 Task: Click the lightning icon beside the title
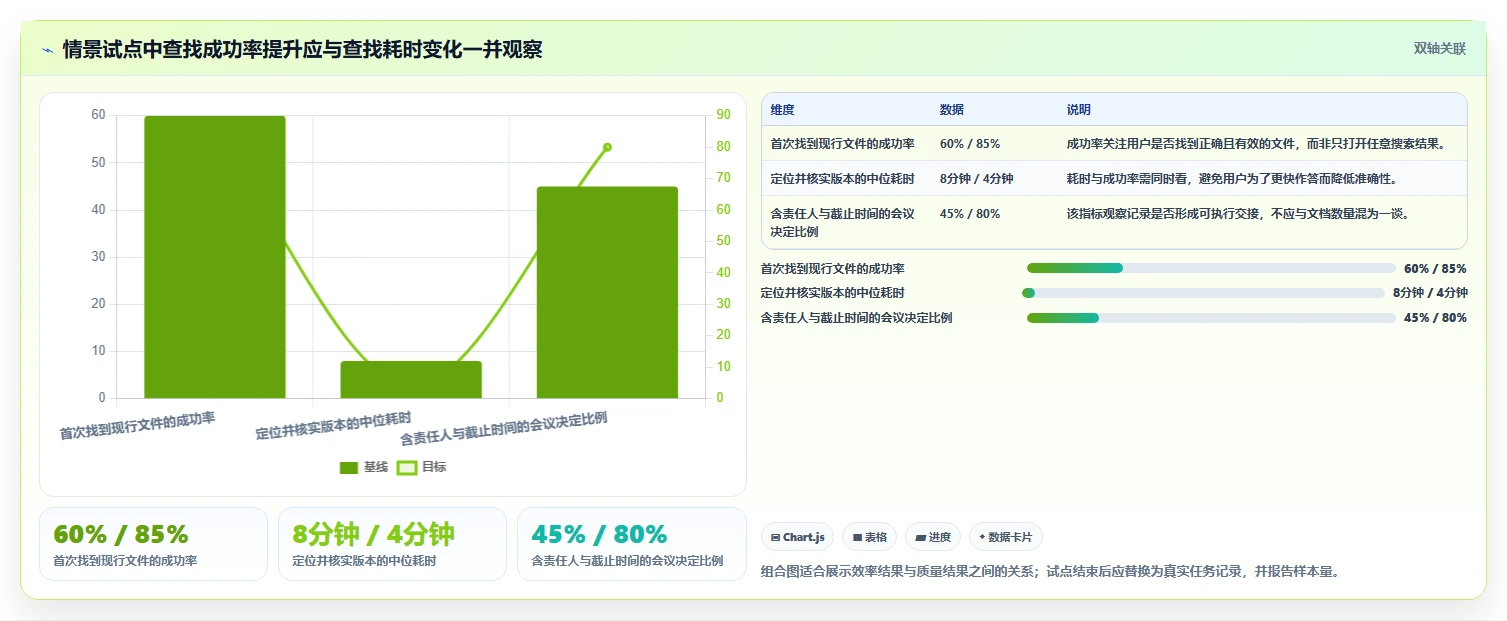coord(47,50)
